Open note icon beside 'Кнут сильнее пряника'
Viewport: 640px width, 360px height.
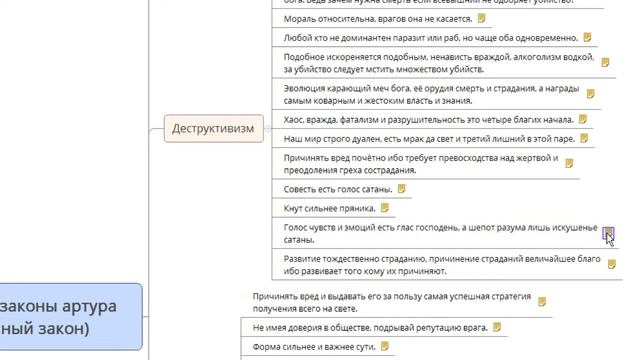pyautogui.click(x=384, y=208)
